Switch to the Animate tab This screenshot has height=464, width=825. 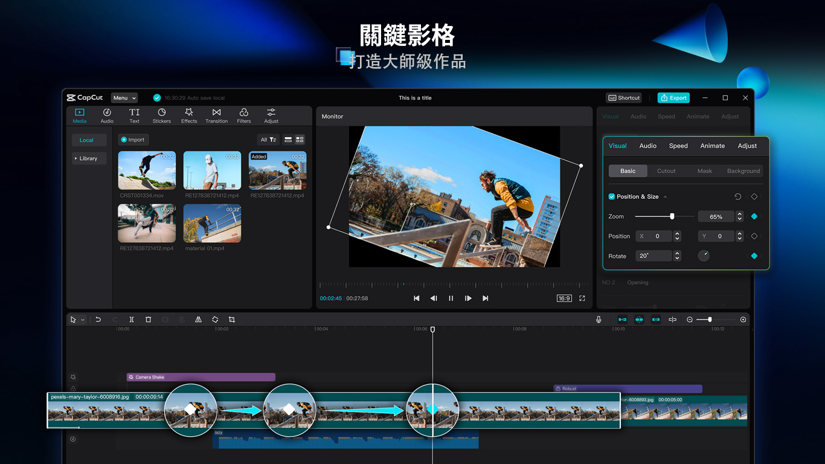click(x=712, y=146)
